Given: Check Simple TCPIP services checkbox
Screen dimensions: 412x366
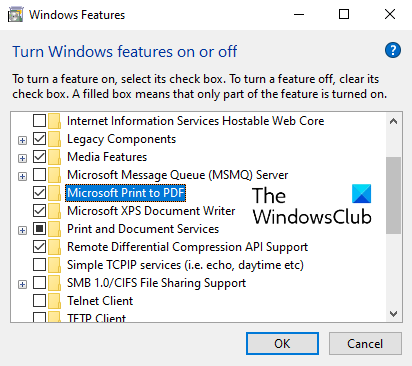Looking at the screenshot, I should [x=39, y=265].
